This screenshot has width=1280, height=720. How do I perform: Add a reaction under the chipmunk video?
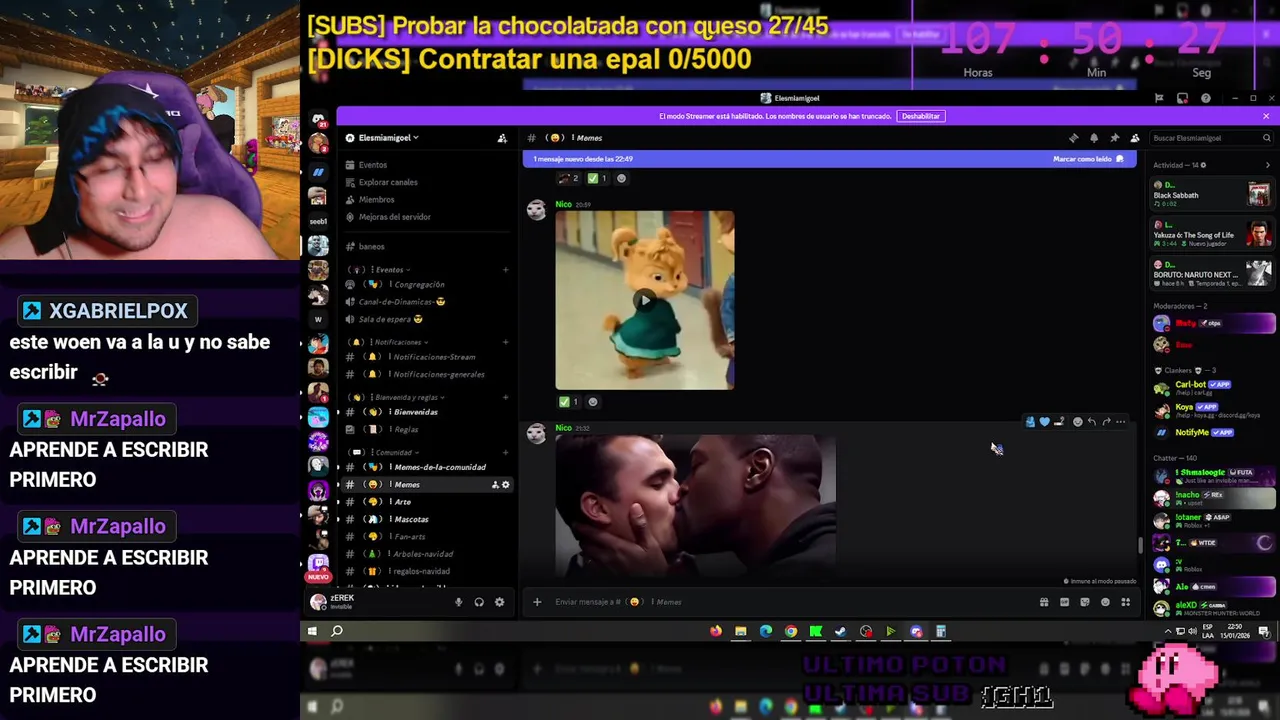[x=593, y=402]
